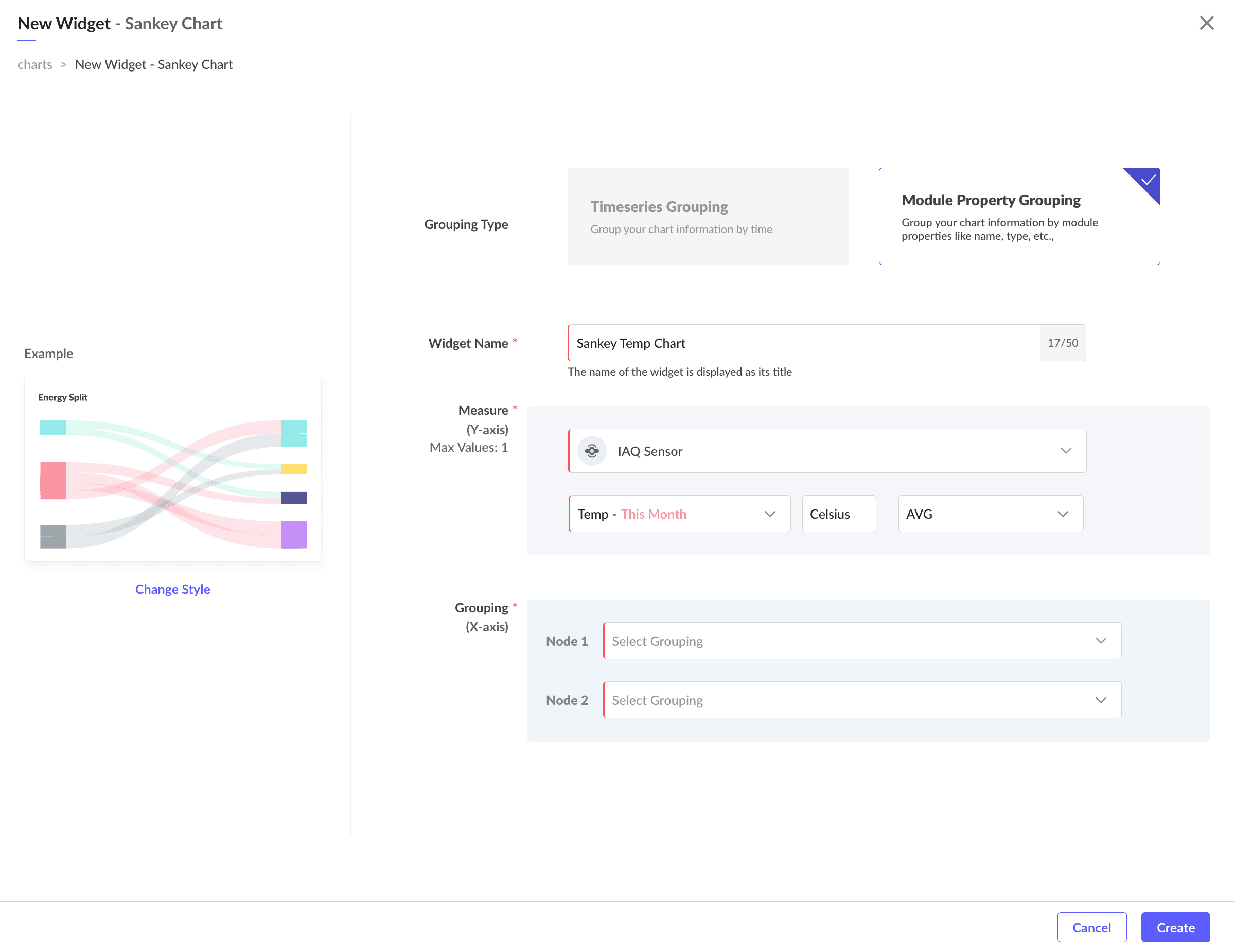This screenshot has height=952, width=1235.
Task: Click the Node 2 chevron arrow
Action: 1100,700
